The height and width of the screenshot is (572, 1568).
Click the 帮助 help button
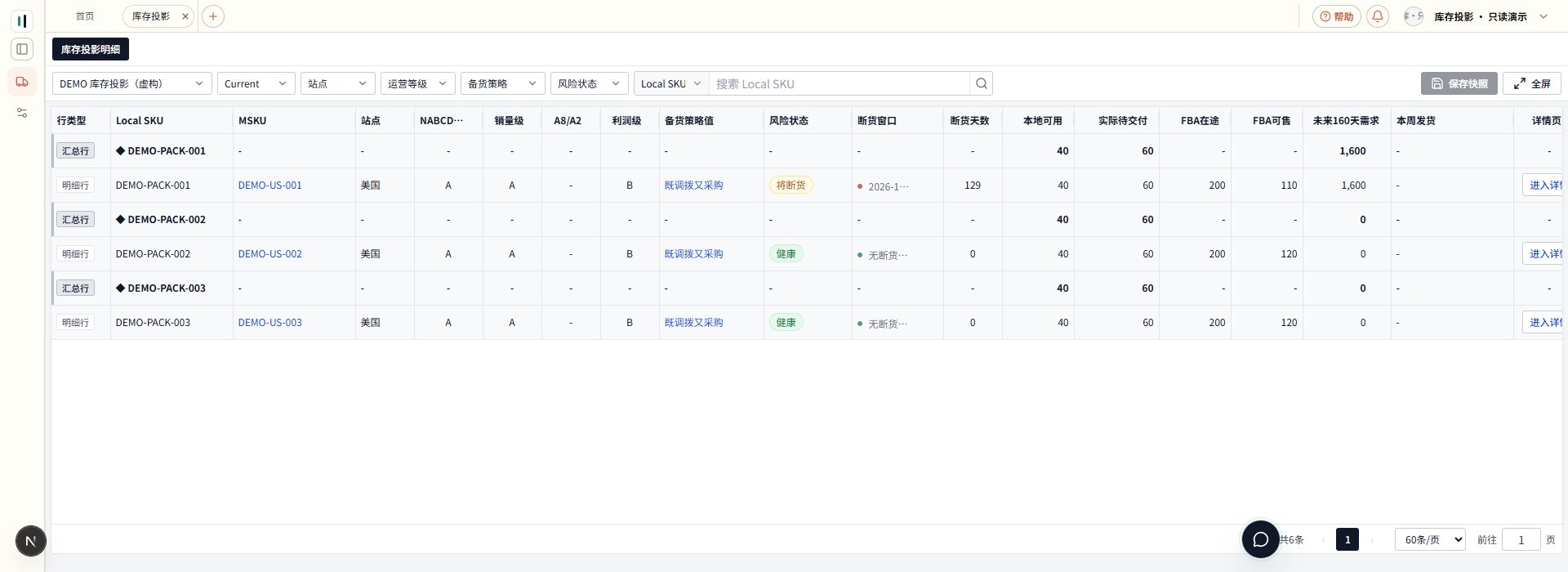coord(1337,16)
